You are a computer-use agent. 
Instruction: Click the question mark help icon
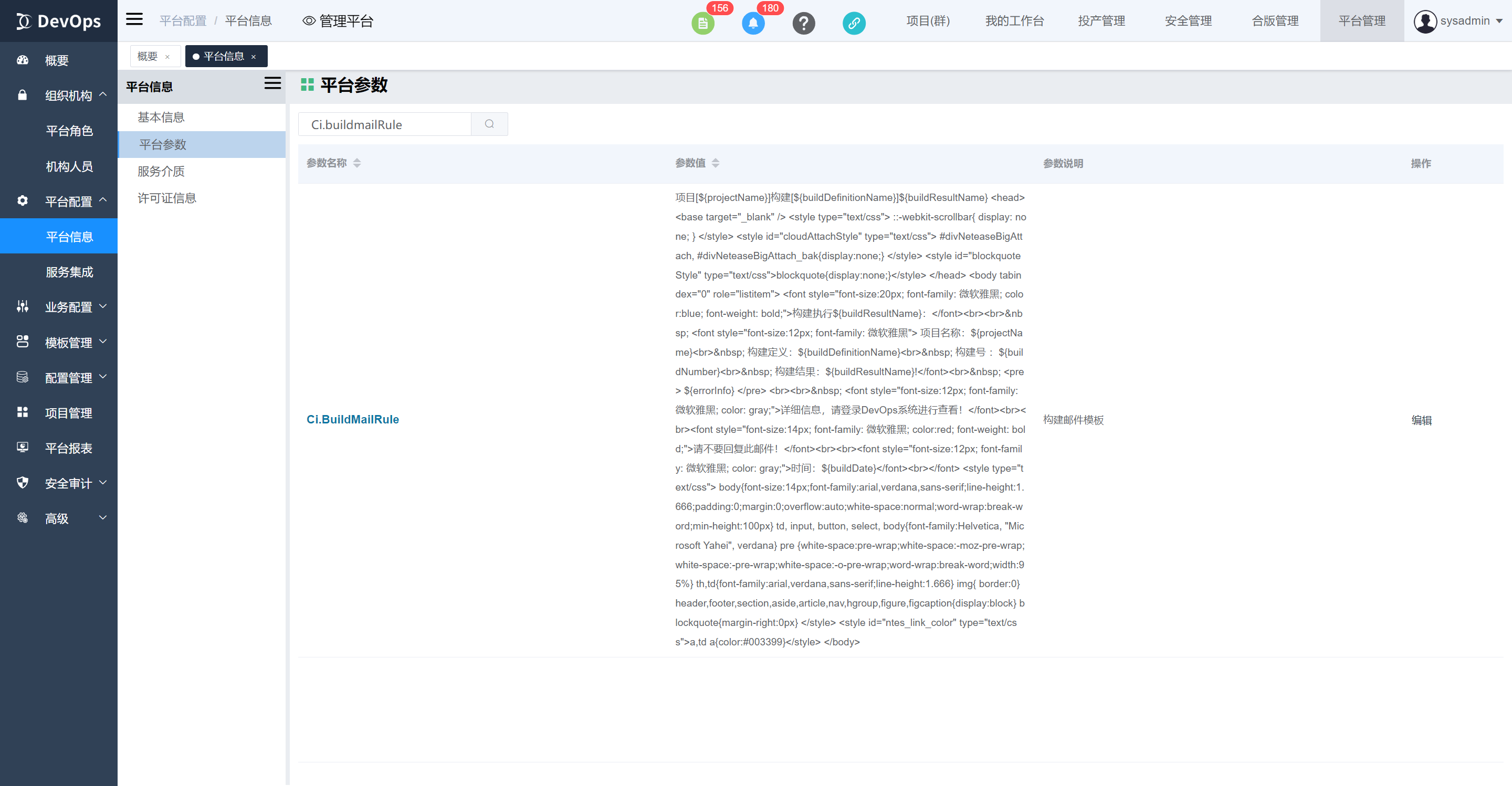coord(803,24)
